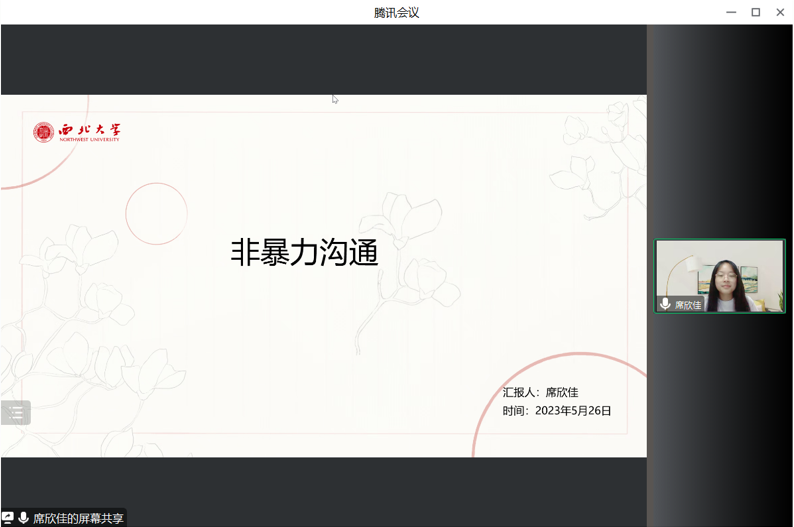Click the slide title 非暴力沟通

[305, 252]
